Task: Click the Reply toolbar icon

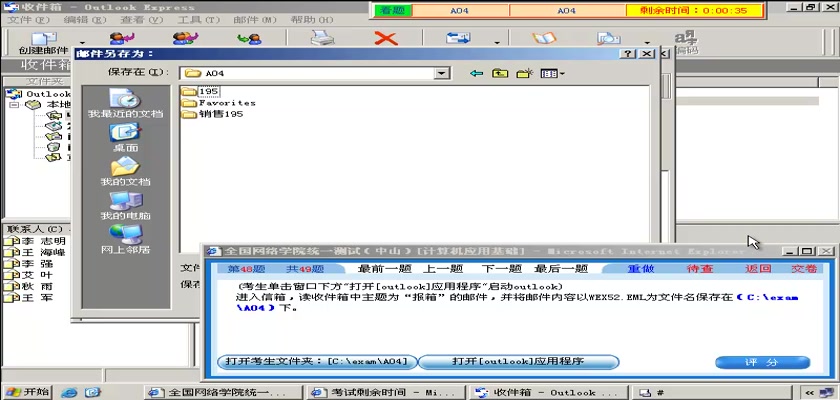Action: click(122, 38)
